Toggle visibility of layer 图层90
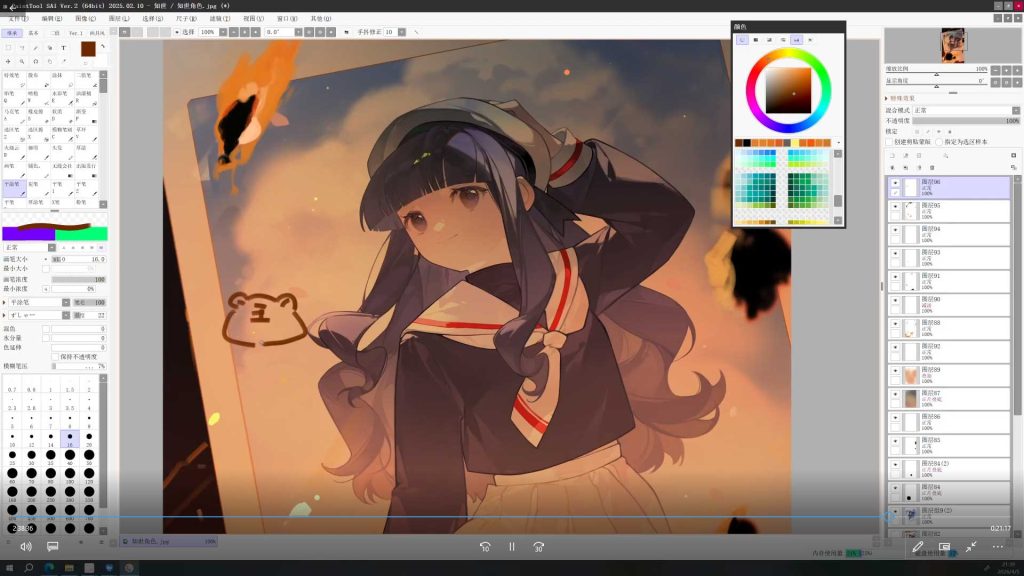 (x=895, y=301)
